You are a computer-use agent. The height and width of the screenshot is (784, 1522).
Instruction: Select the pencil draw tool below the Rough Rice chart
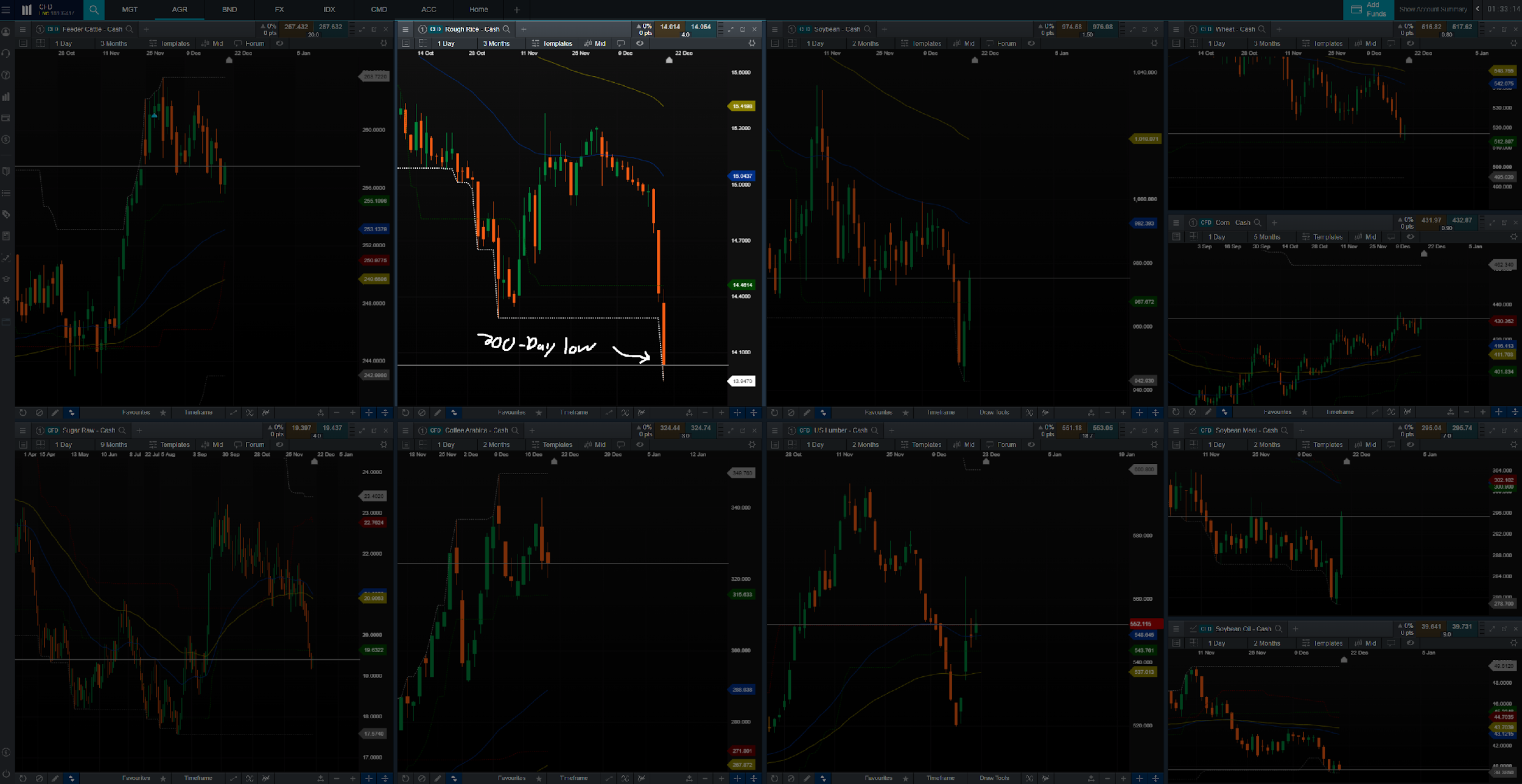coord(438,413)
